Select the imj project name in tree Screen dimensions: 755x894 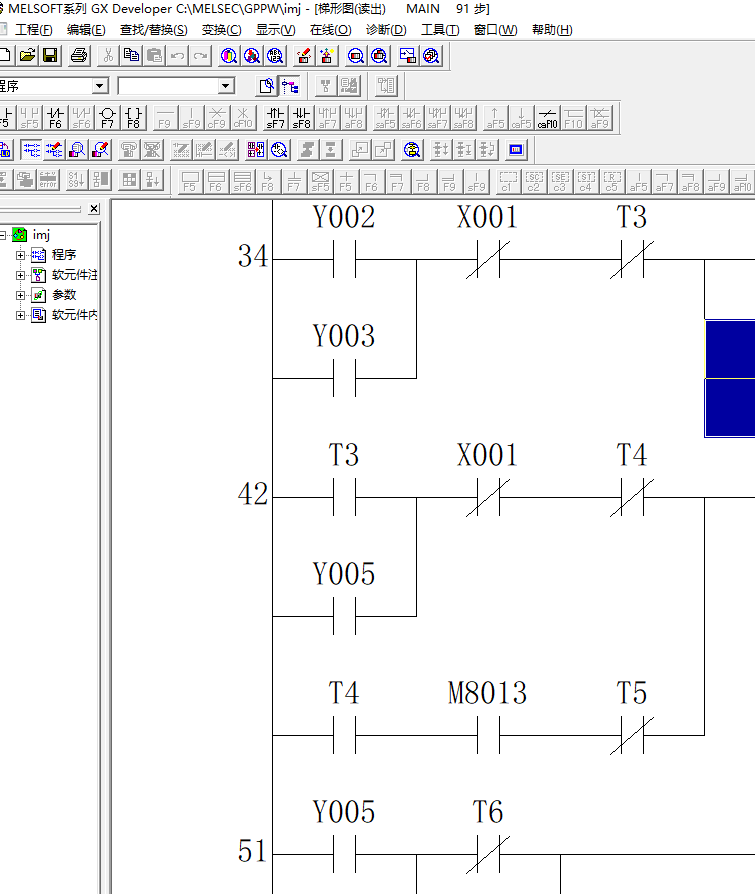point(41,235)
